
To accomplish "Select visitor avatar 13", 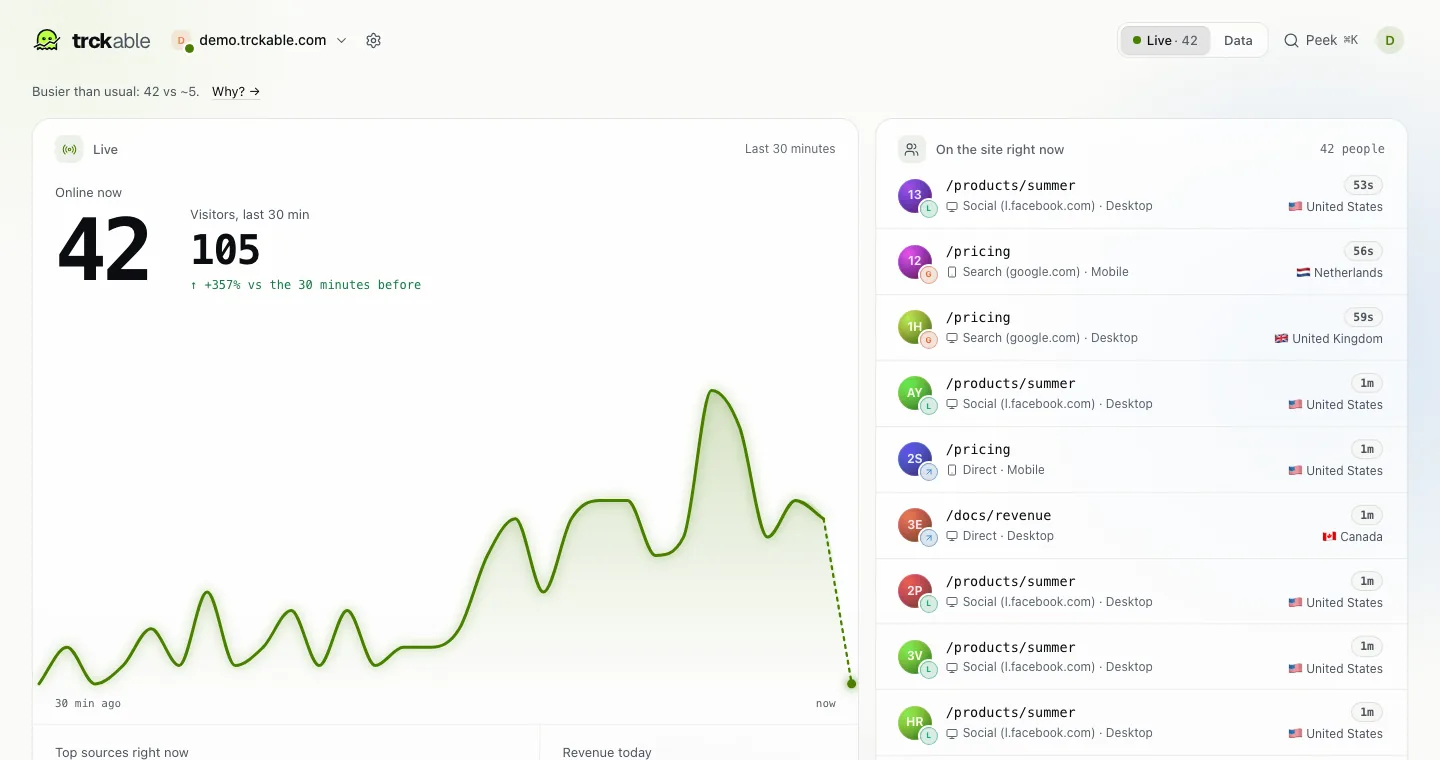I will point(915,196).
